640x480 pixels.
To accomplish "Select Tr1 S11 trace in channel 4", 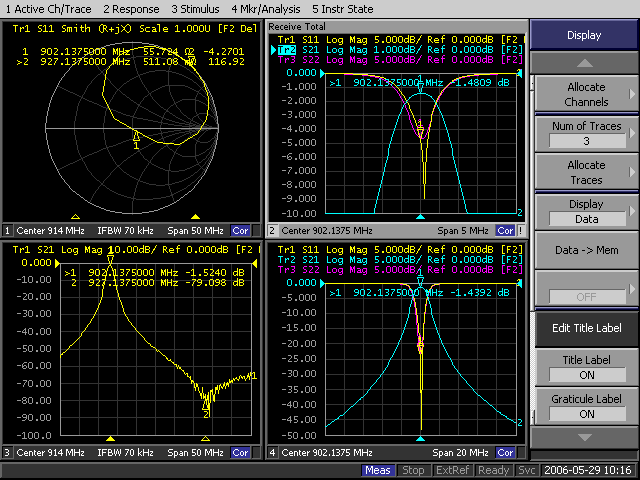I will [x=399, y=249].
